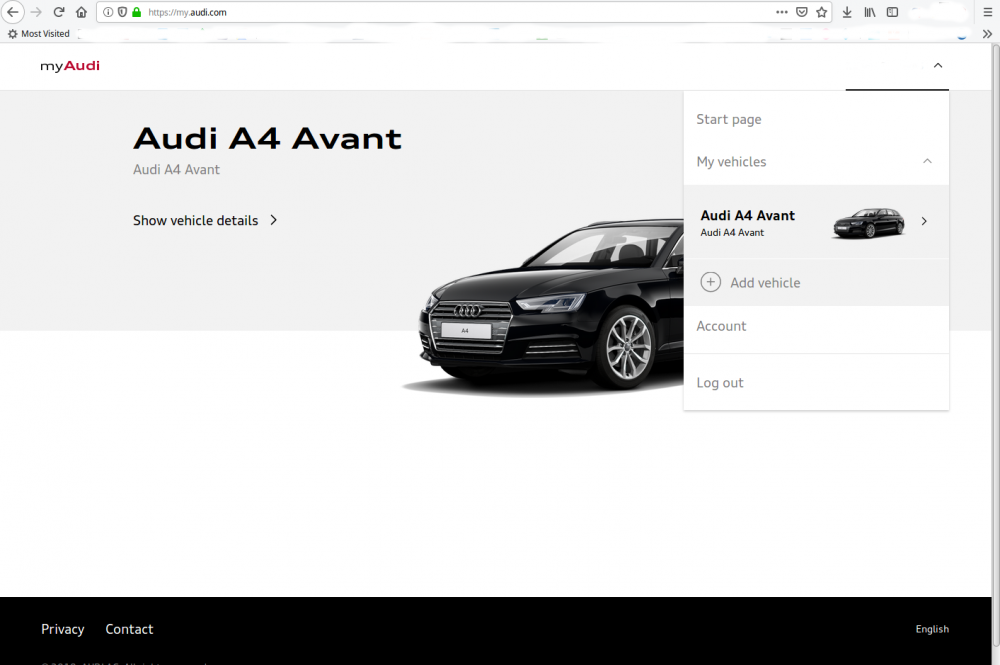Viewport: 1000px width, 665px height.
Task: Click Add vehicle label
Action: coord(765,282)
